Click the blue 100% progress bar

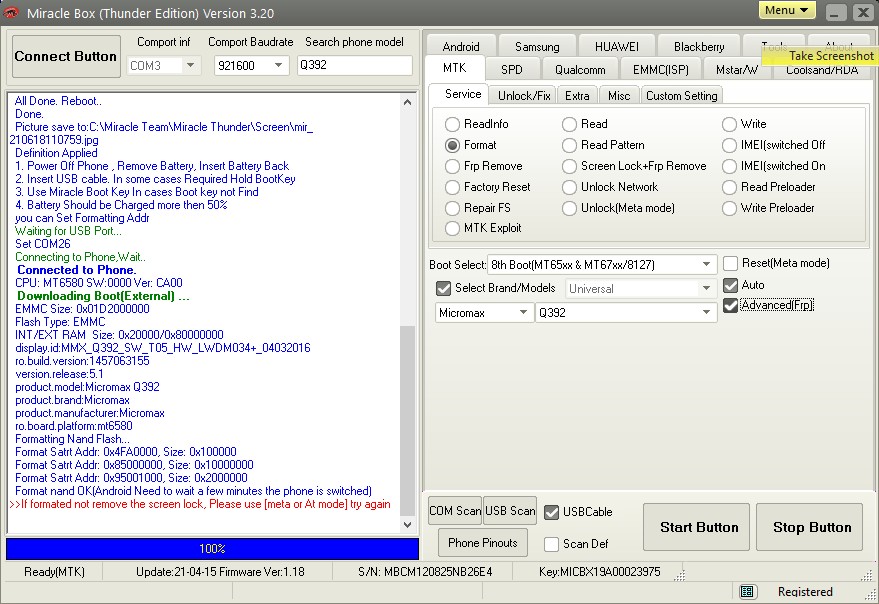(212, 548)
